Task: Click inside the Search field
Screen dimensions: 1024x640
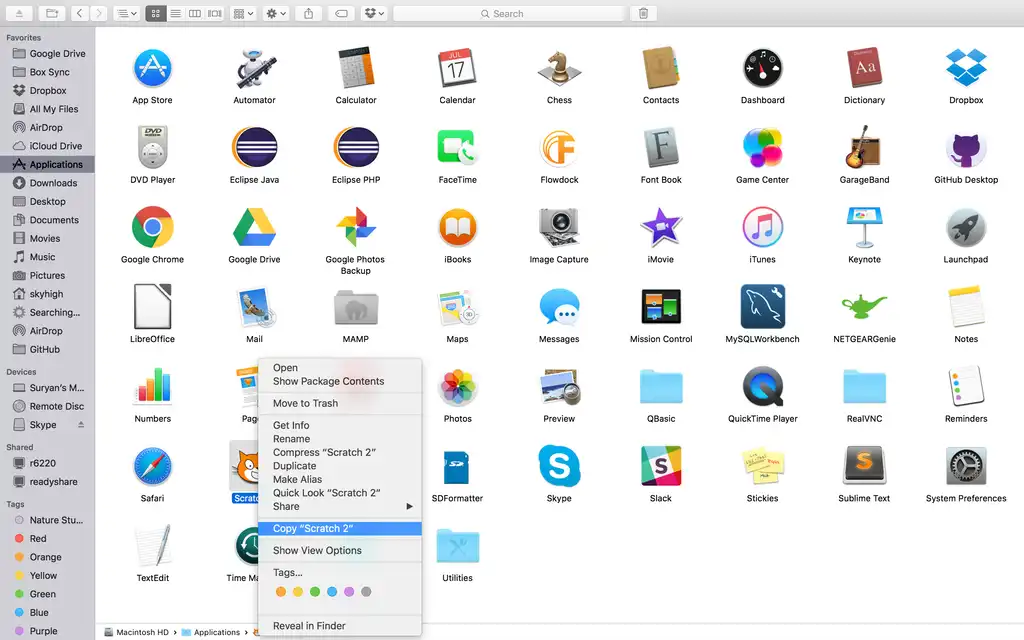Action: click(x=508, y=13)
